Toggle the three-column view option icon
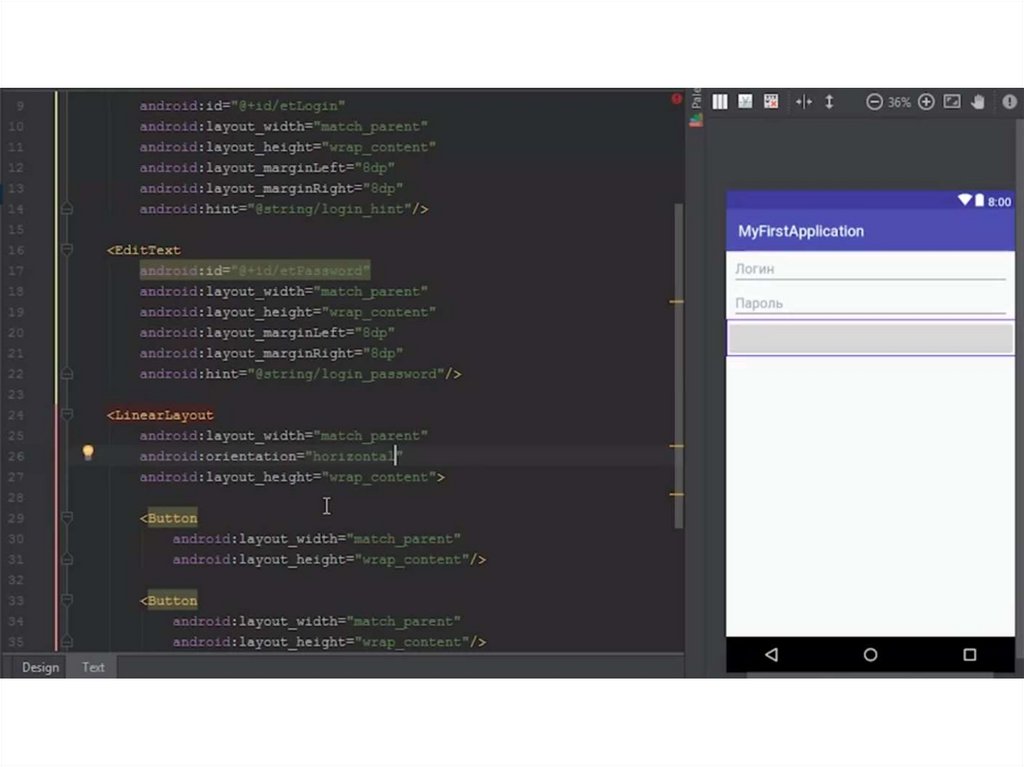 click(x=720, y=102)
